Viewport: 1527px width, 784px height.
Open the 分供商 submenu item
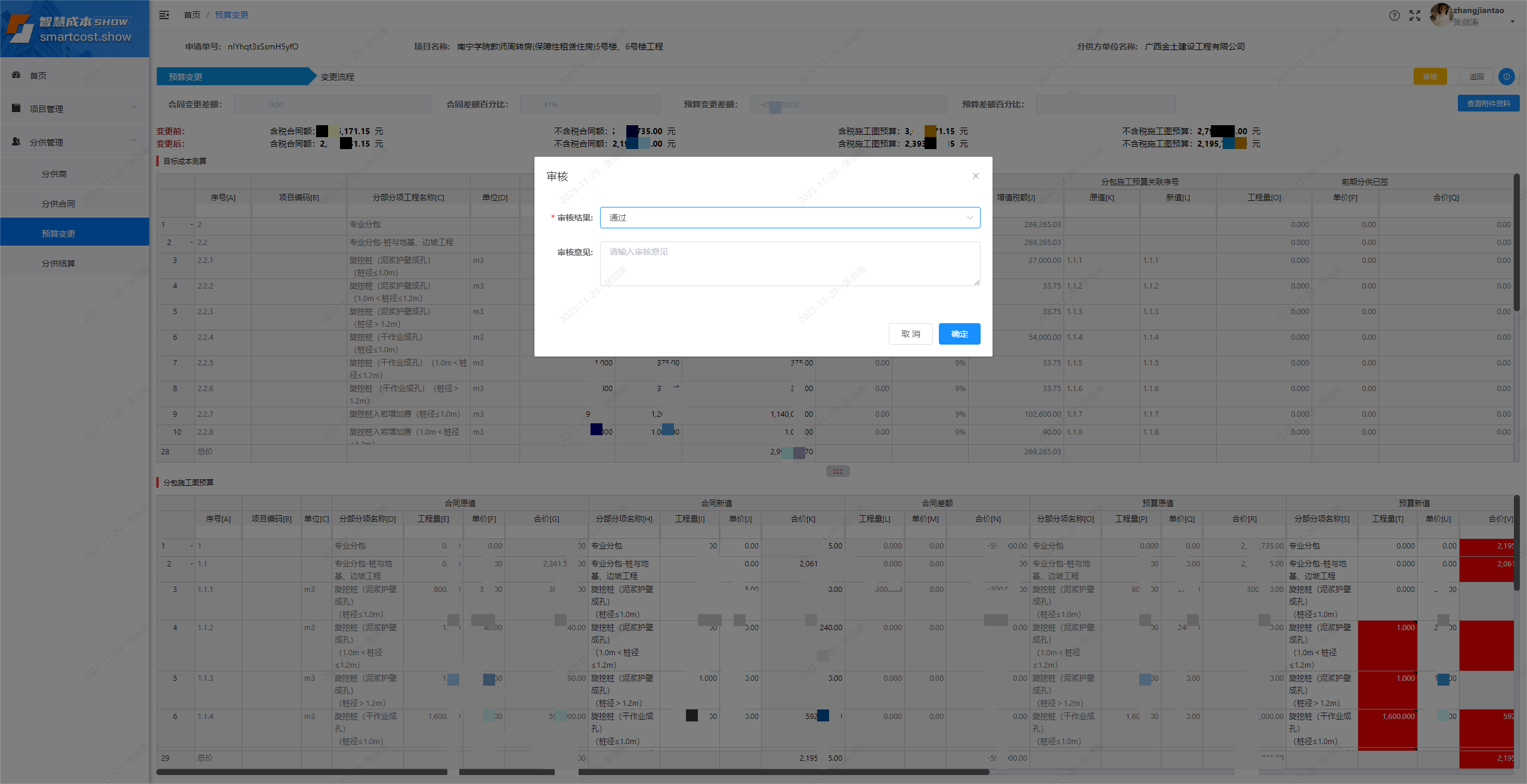pyautogui.click(x=54, y=174)
